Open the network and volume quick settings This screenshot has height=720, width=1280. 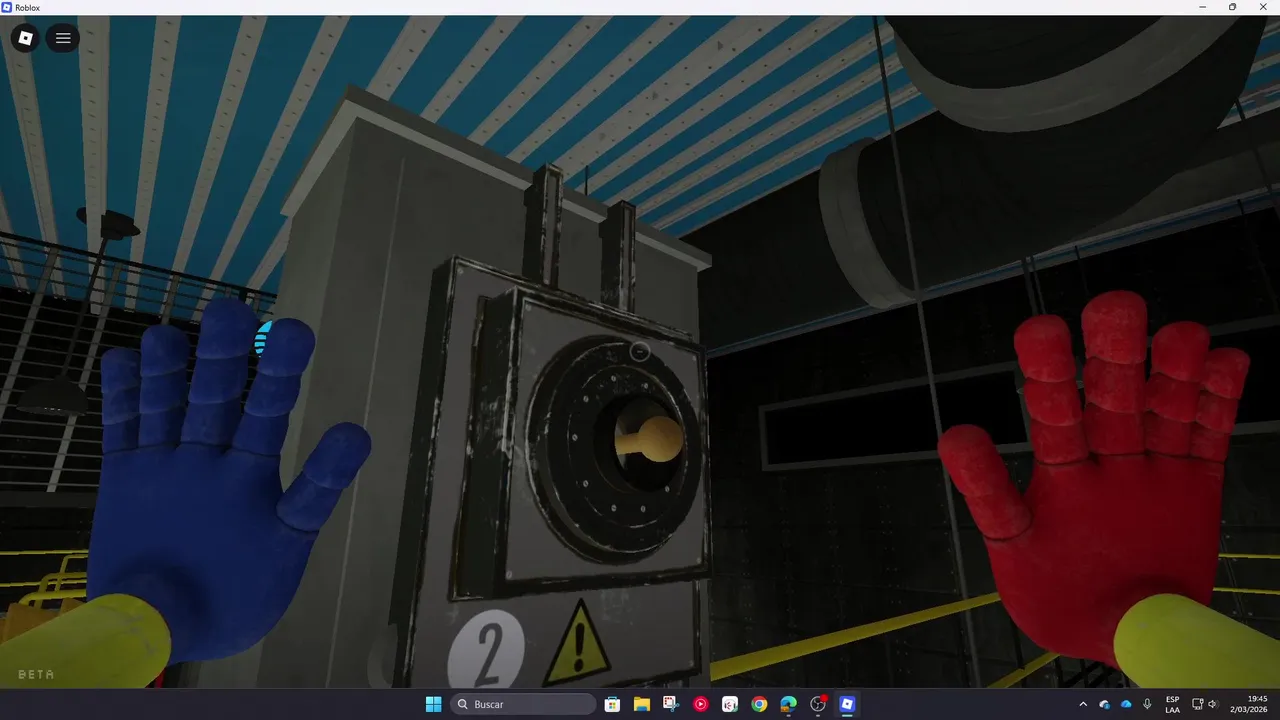coord(1205,704)
